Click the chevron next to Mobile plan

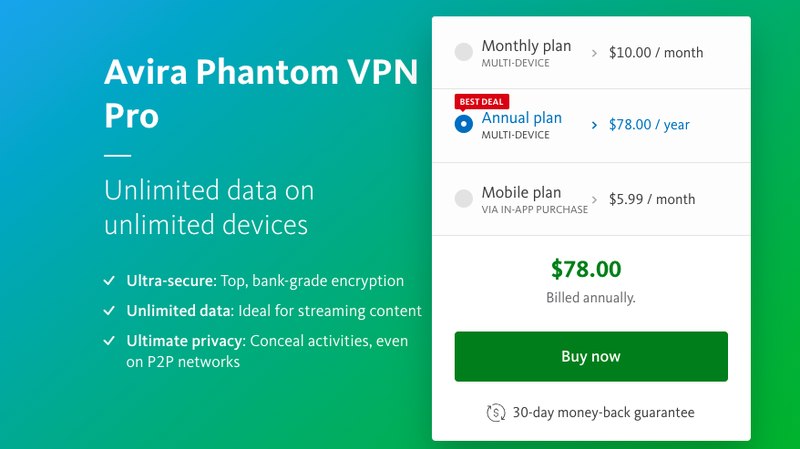pyautogui.click(x=594, y=199)
